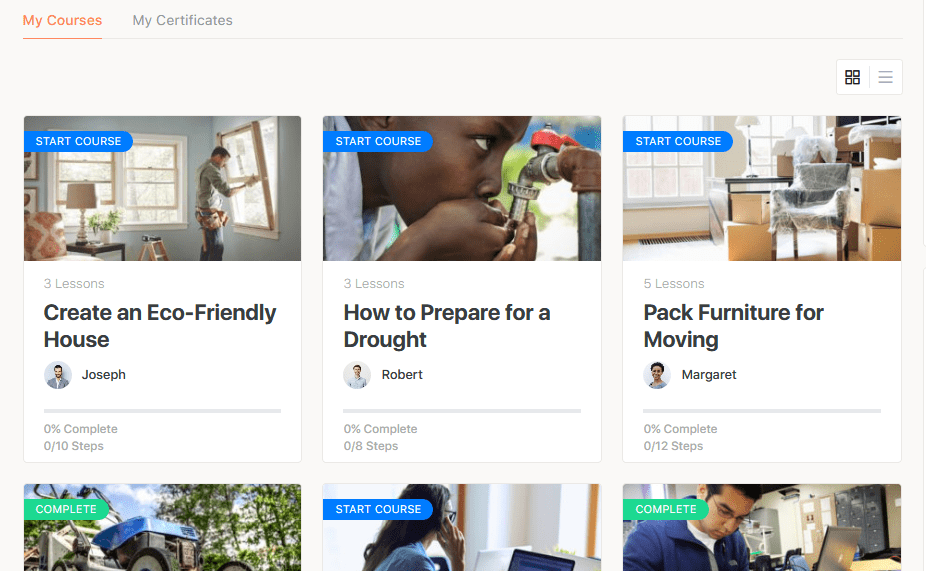Click Start Course badge on Eco-Friendly House
Viewport: 926px width, 571px height.
[x=78, y=141]
